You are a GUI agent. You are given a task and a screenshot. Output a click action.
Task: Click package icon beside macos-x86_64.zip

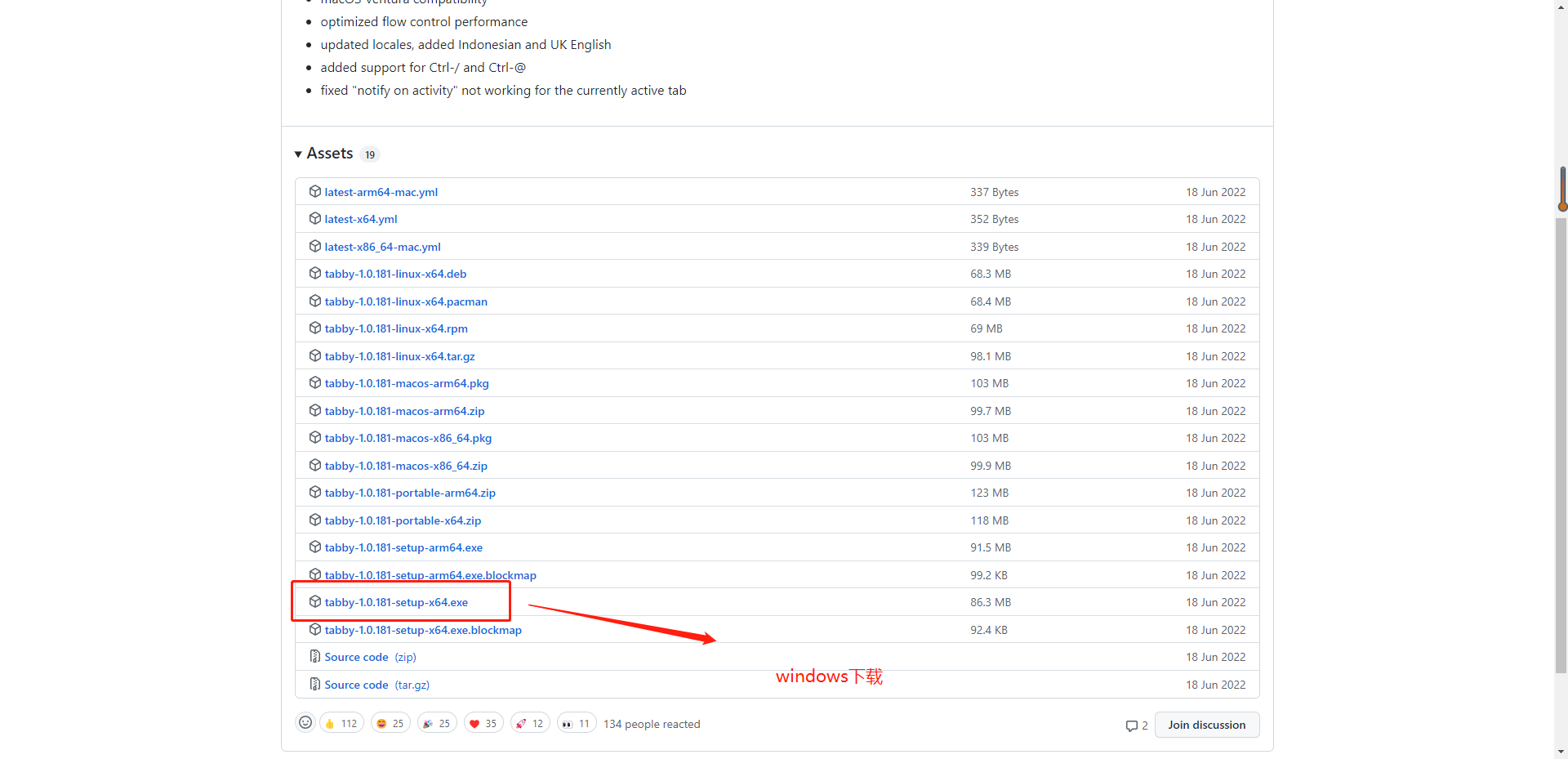(315, 465)
